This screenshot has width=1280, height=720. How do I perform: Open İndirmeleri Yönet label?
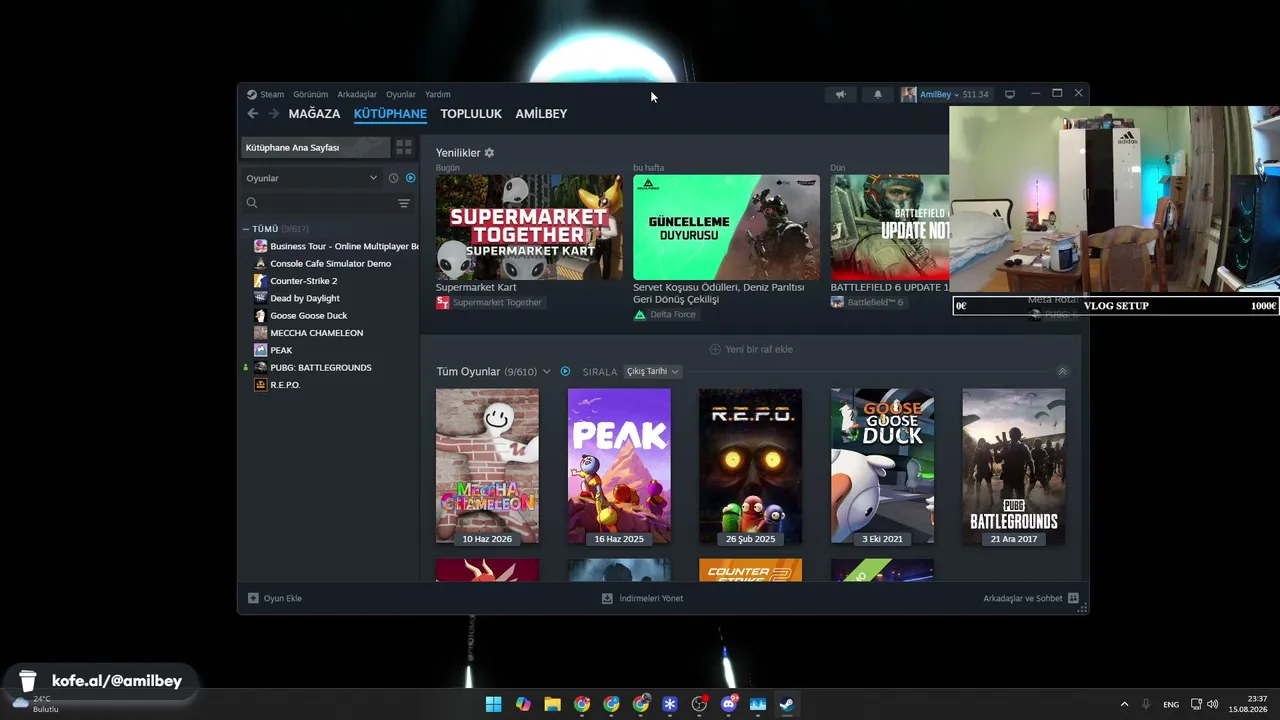coord(651,598)
